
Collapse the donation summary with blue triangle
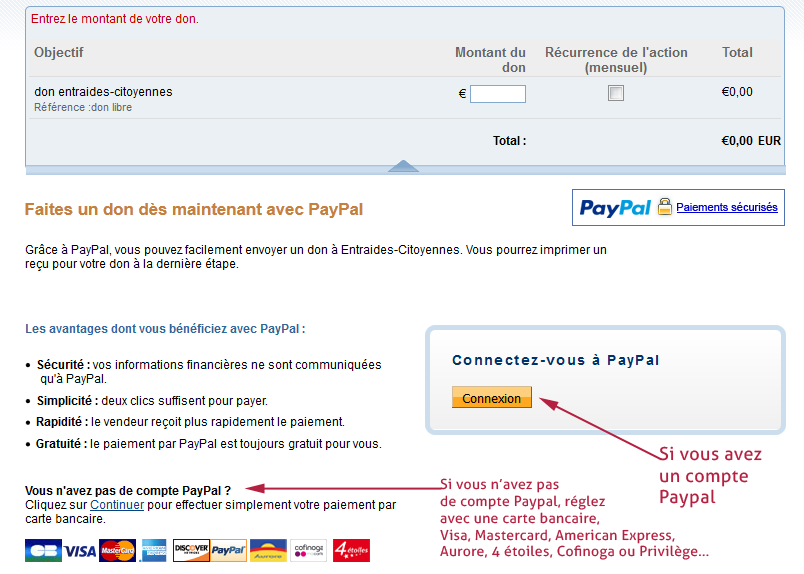pos(404,166)
